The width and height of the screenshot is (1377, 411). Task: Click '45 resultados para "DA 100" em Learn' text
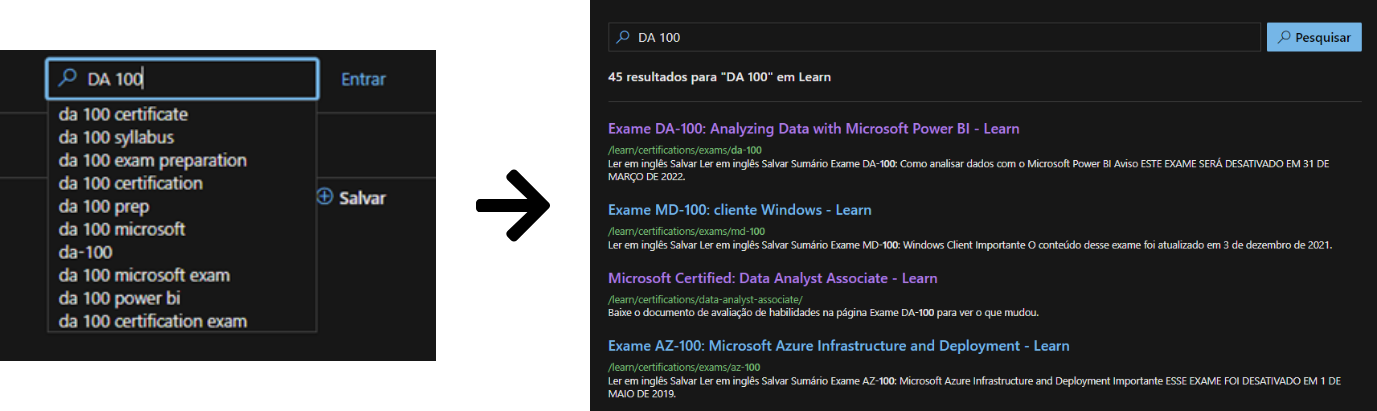(x=719, y=77)
